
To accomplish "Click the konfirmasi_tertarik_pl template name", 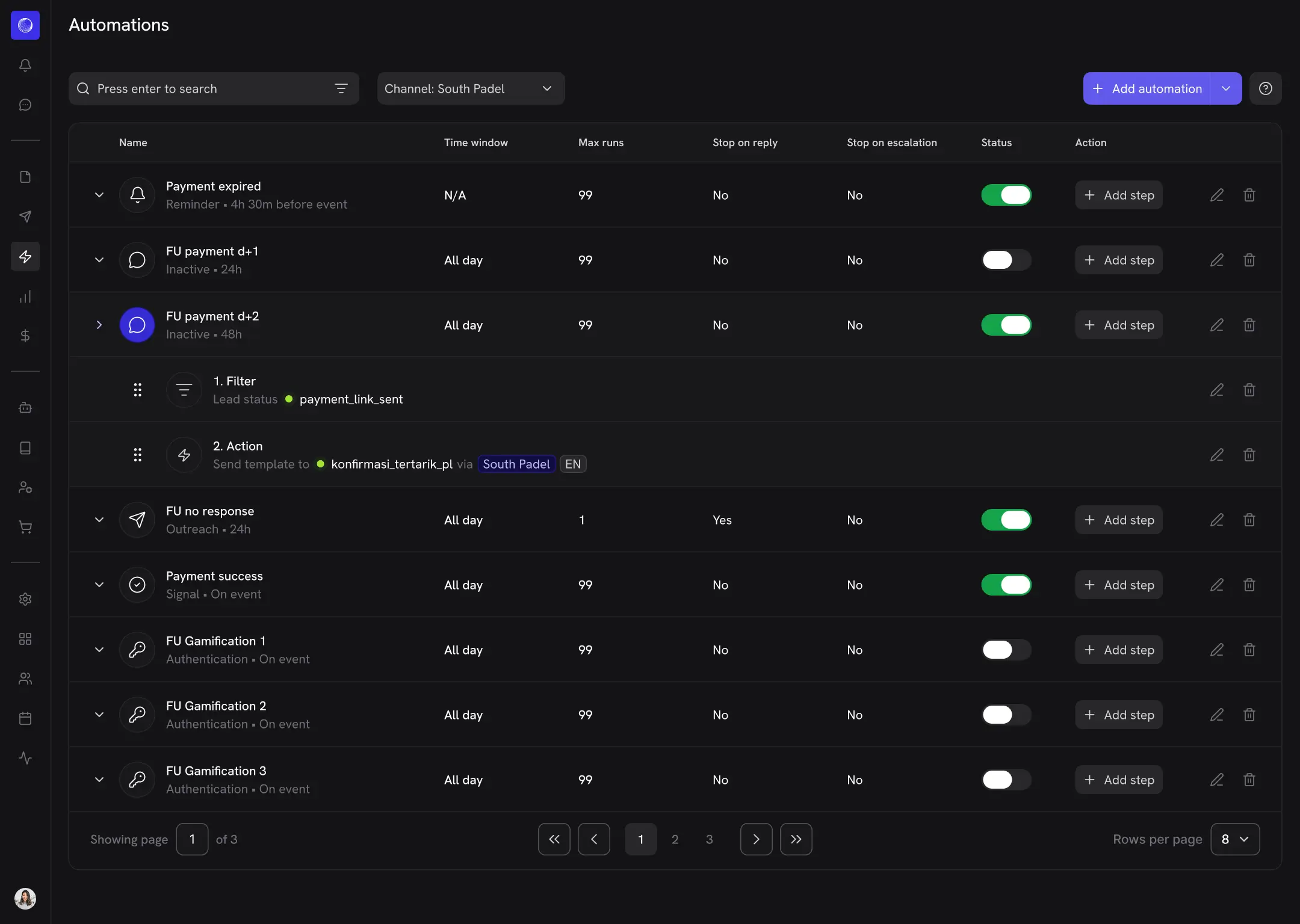I will pyautogui.click(x=392, y=464).
